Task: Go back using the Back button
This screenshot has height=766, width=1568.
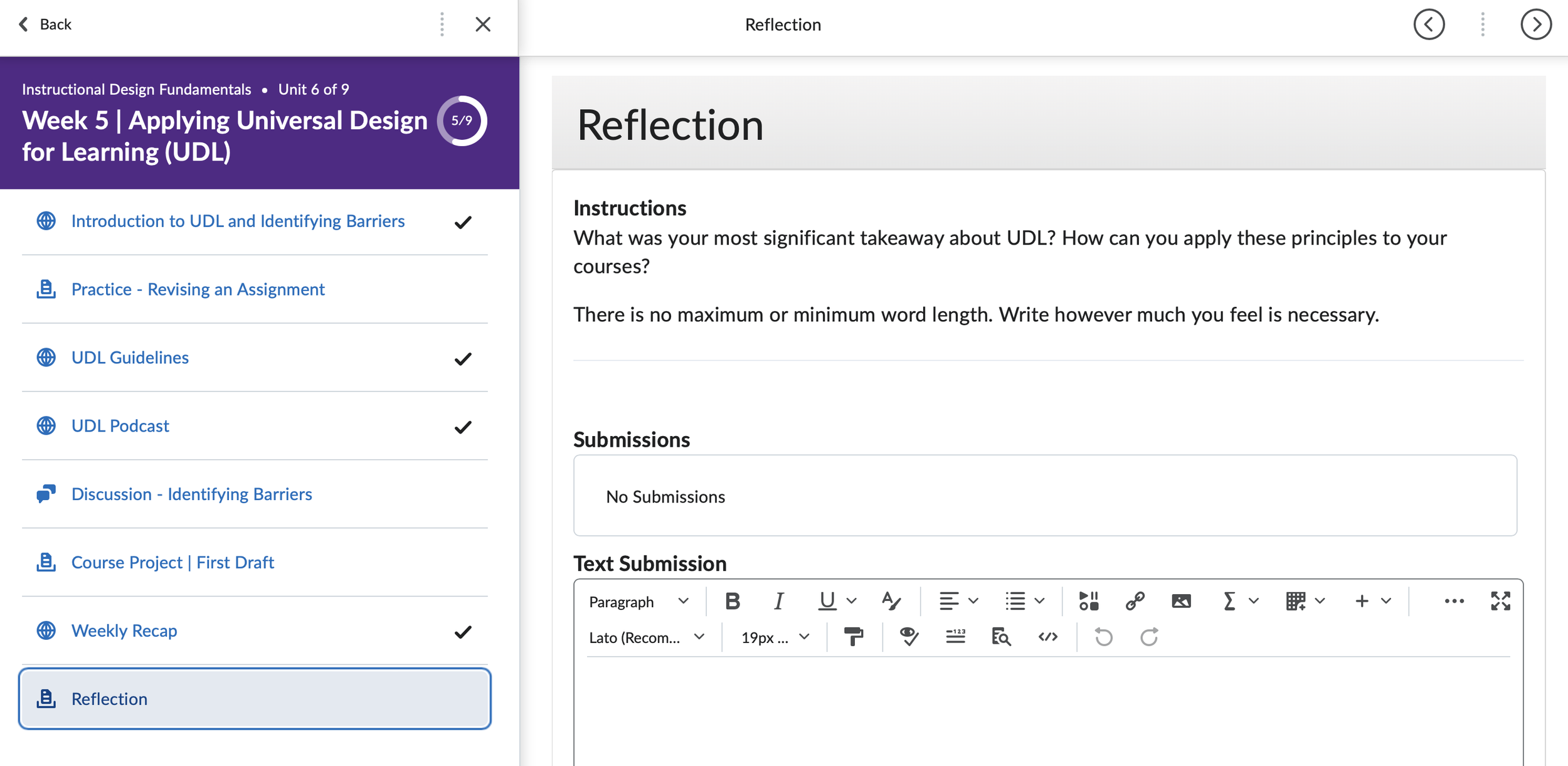Action: [x=45, y=24]
